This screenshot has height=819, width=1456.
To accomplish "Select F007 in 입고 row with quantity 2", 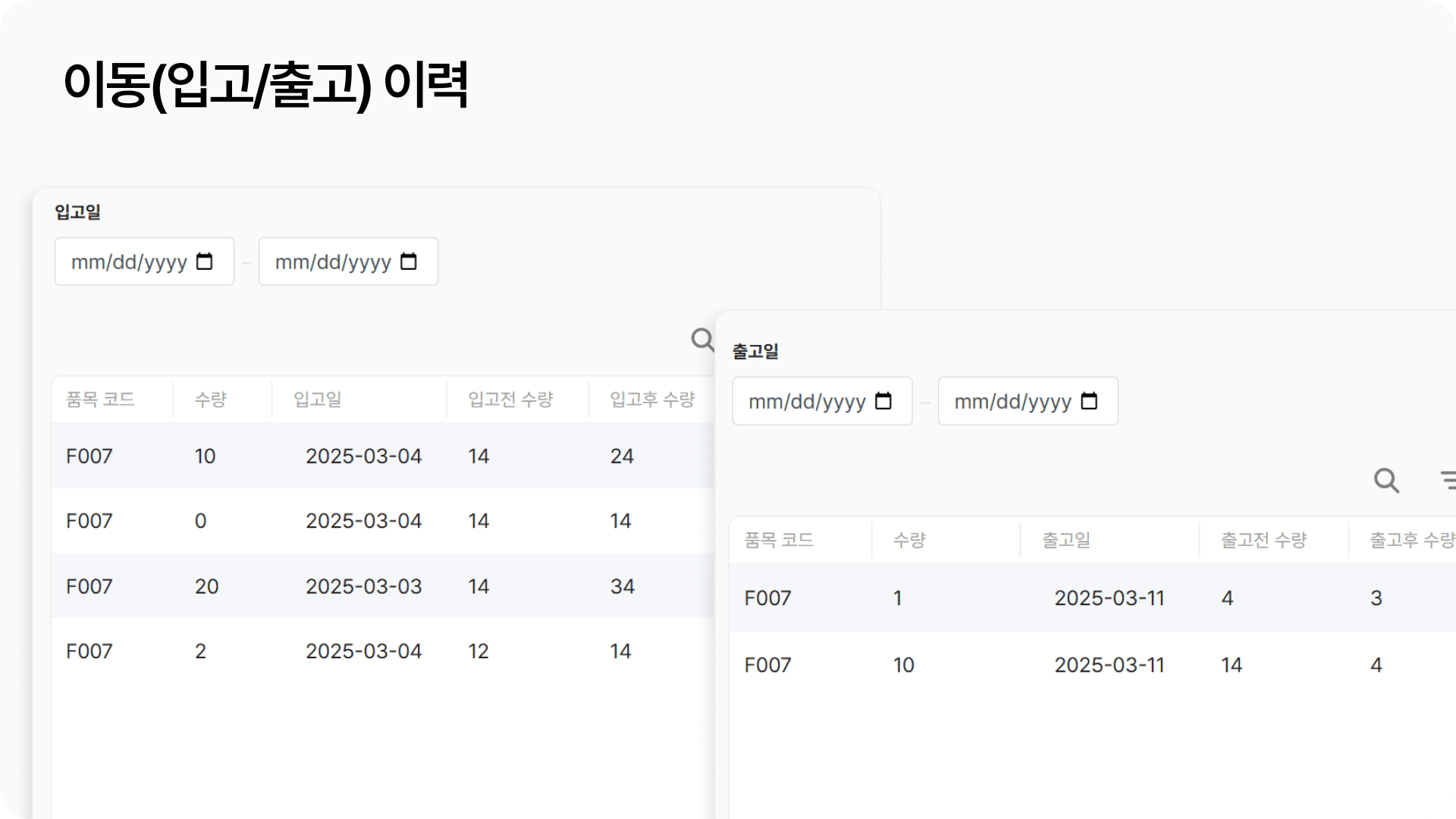I will [x=89, y=651].
